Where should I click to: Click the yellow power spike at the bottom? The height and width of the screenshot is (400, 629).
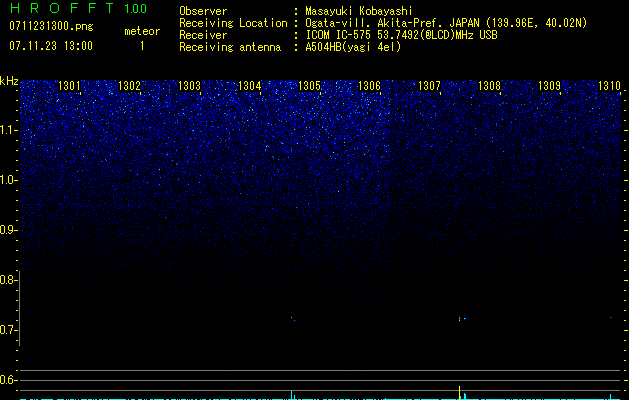pyautogui.click(x=460, y=392)
